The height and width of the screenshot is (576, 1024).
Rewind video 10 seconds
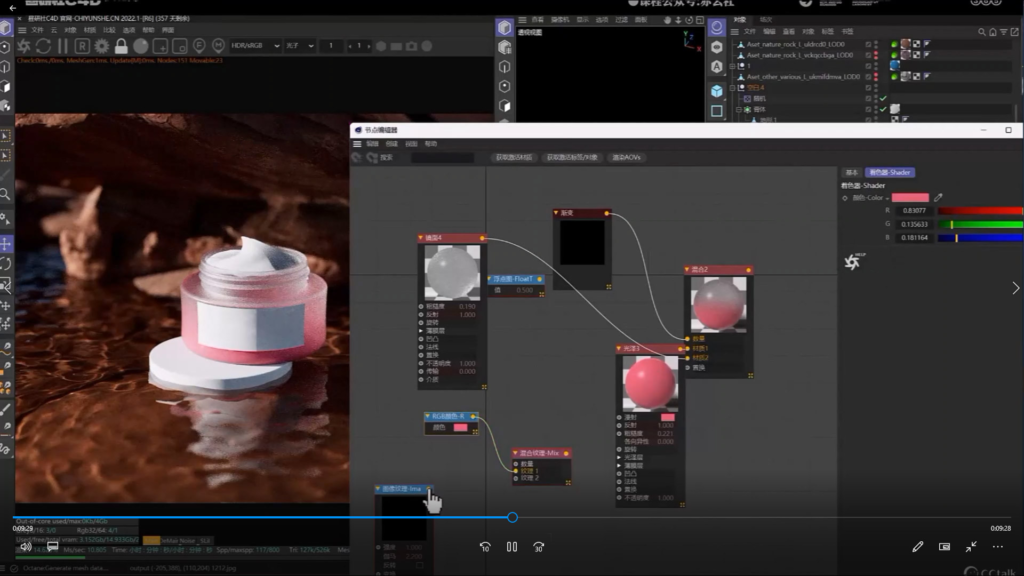[x=485, y=547]
